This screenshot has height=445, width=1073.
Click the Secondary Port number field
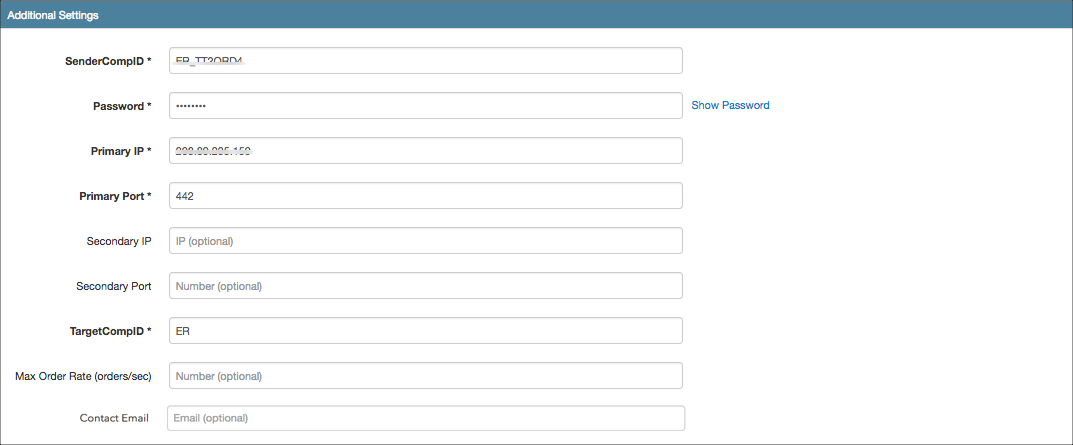[426, 285]
